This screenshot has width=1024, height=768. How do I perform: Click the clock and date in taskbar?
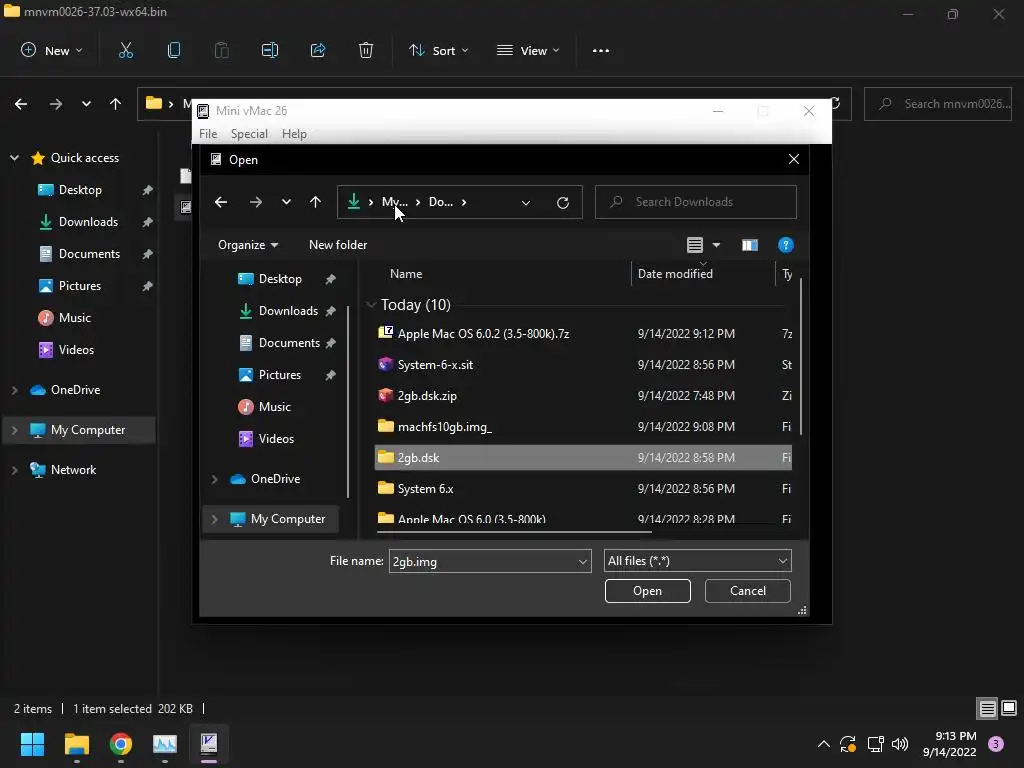click(950, 744)
